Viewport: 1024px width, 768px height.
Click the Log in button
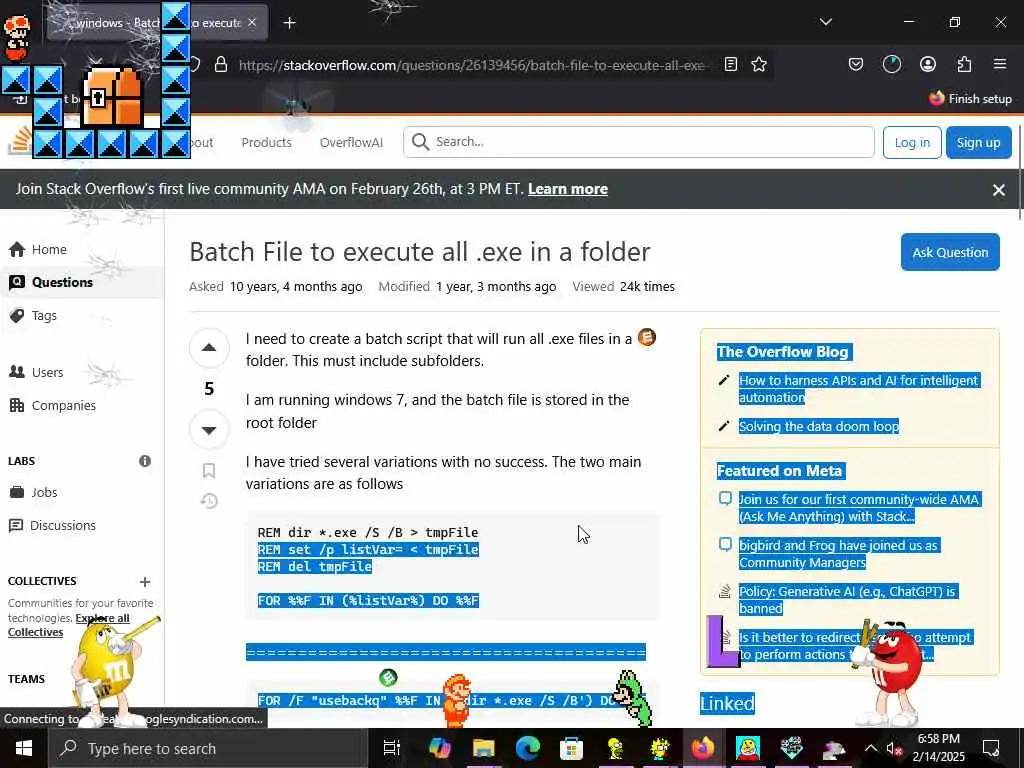click(x=912, y=142)
